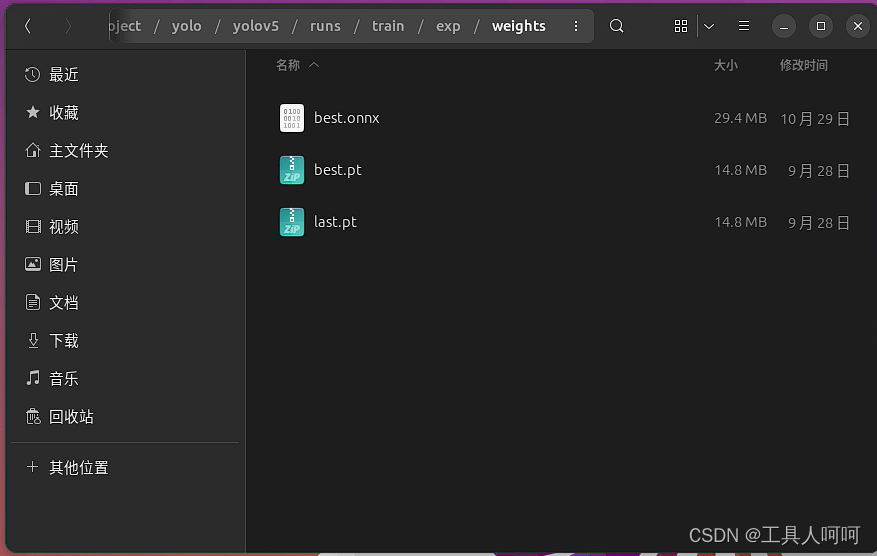Select weights in the path bar
Screen dimensions: 877x556
[518, 26]
